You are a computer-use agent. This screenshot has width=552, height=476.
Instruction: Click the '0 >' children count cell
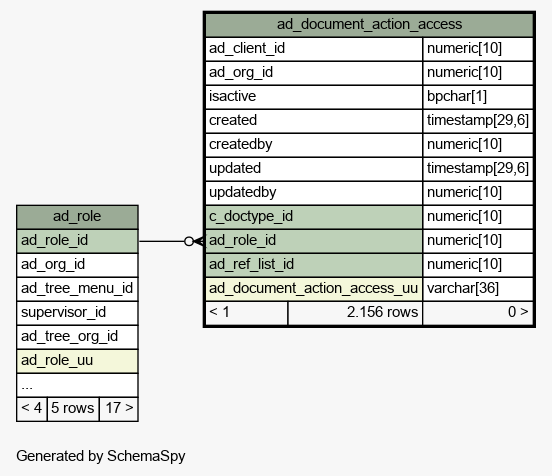[478, 313]
